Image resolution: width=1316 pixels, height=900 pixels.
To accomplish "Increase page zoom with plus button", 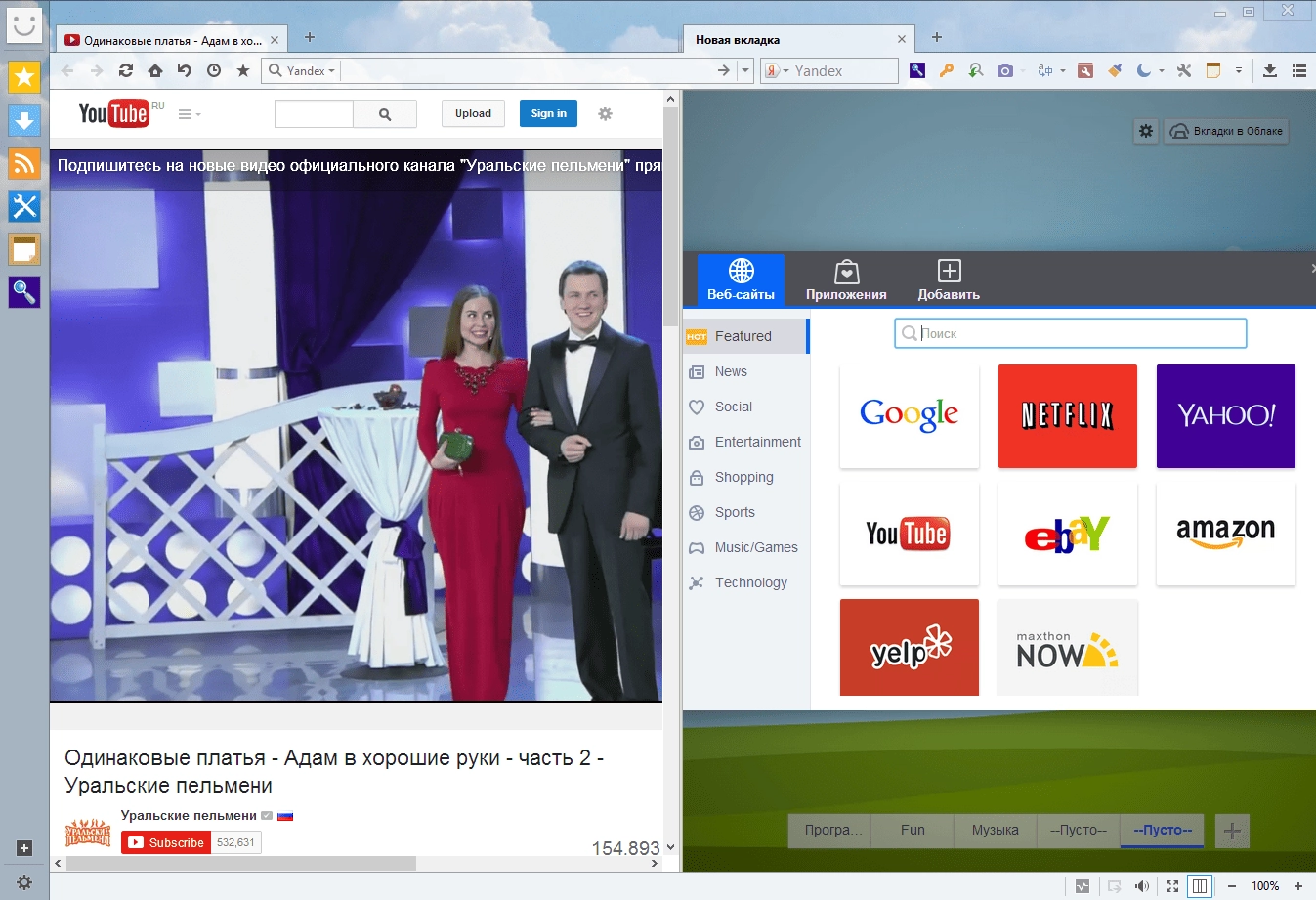I will point(1298,886).
